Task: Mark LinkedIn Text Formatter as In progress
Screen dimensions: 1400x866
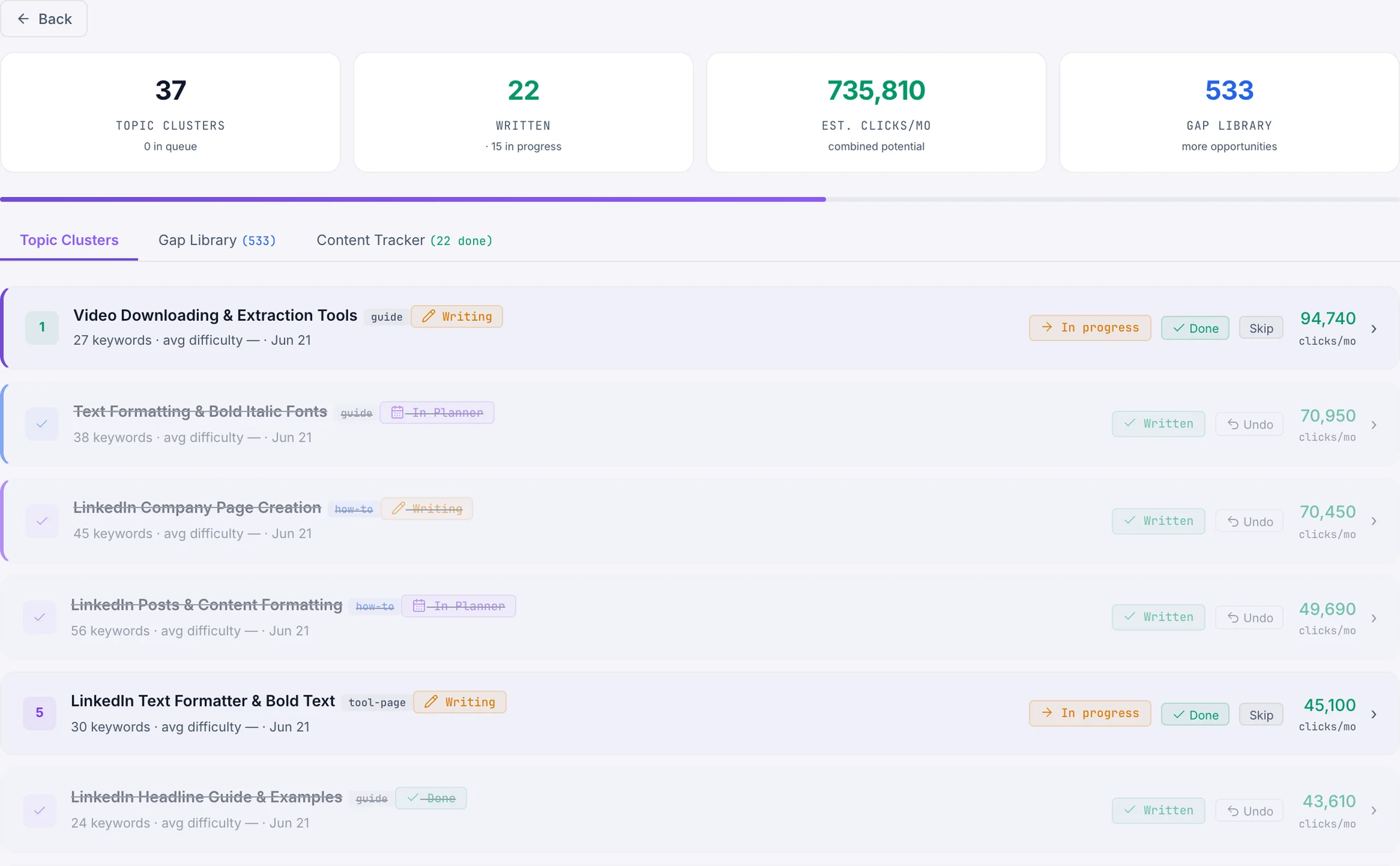Action: [x=1090, y=713]
